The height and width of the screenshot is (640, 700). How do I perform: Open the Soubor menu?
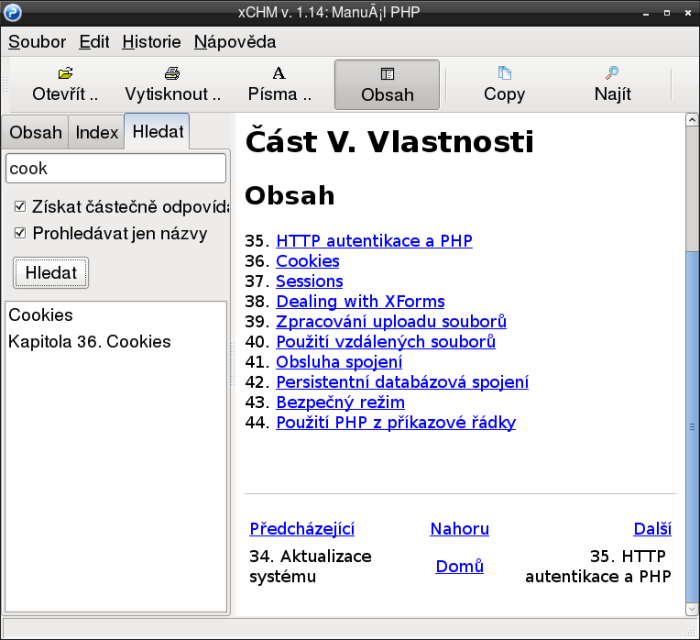(x=37, y=42)
